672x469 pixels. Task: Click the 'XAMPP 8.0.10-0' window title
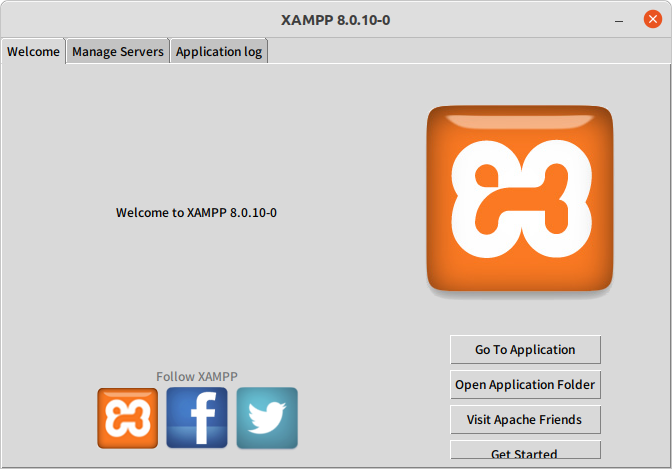[x=336, y=20]
